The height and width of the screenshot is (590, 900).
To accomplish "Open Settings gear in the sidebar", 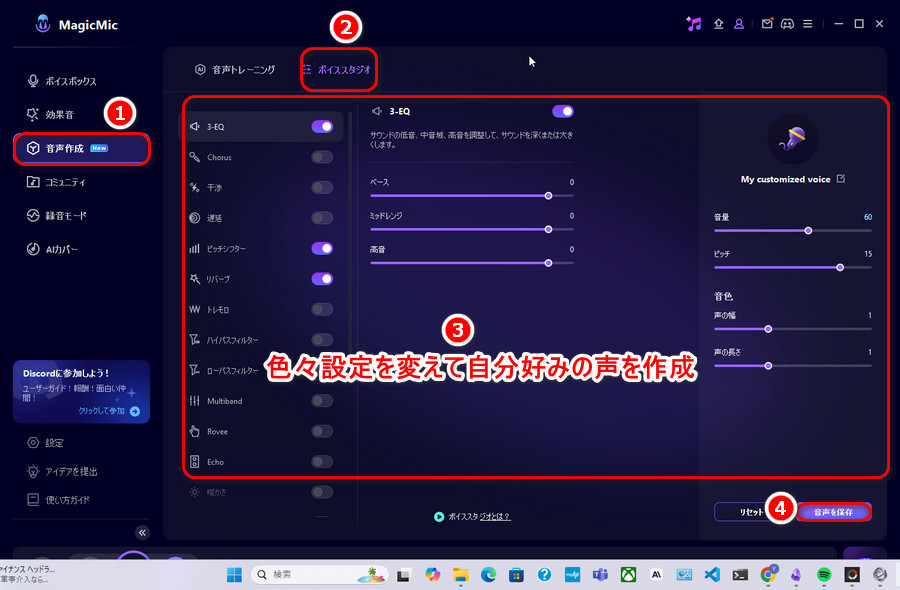I will [34, 442].
